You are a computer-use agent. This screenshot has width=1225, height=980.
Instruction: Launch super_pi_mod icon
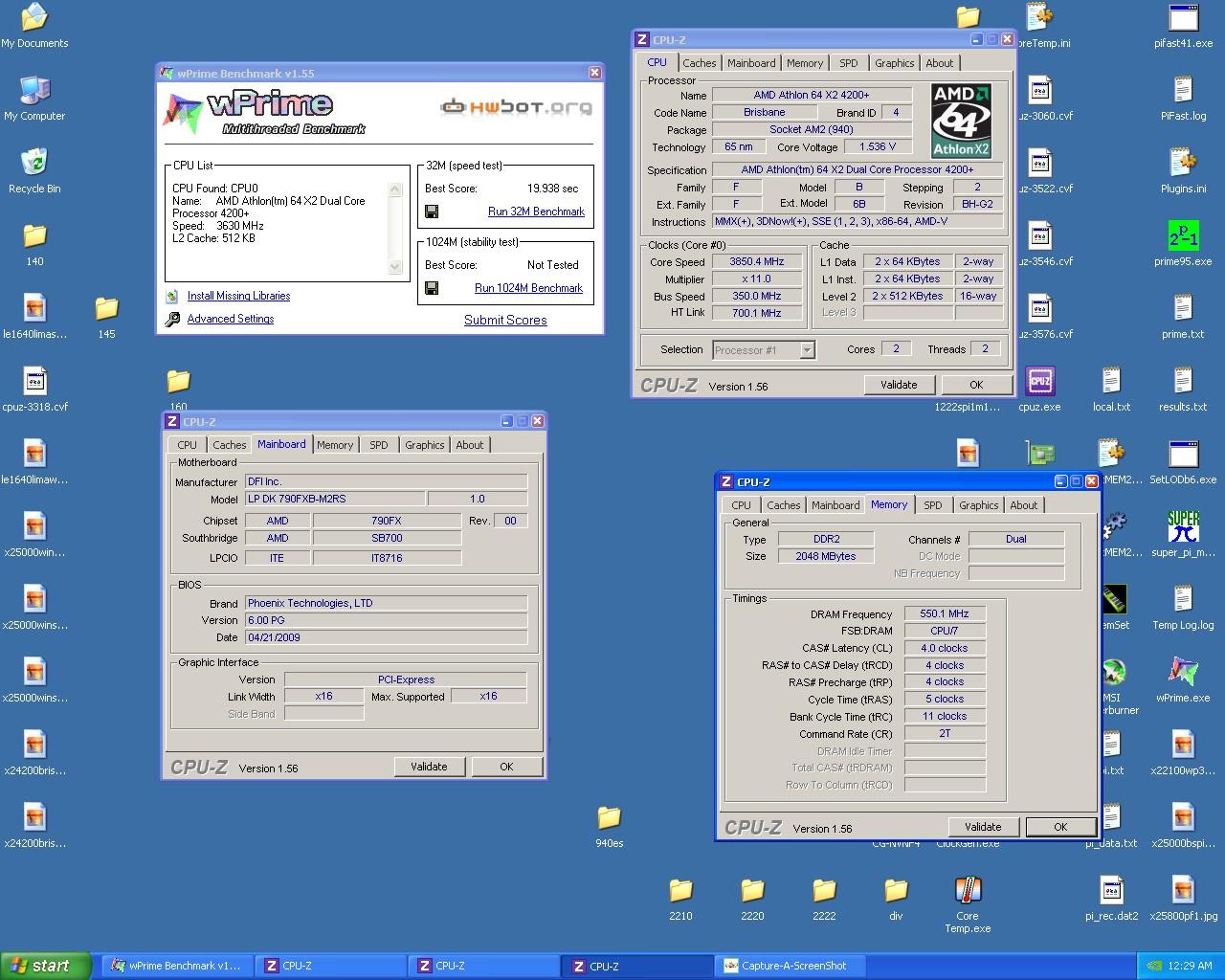click(x=1183, y=535)
